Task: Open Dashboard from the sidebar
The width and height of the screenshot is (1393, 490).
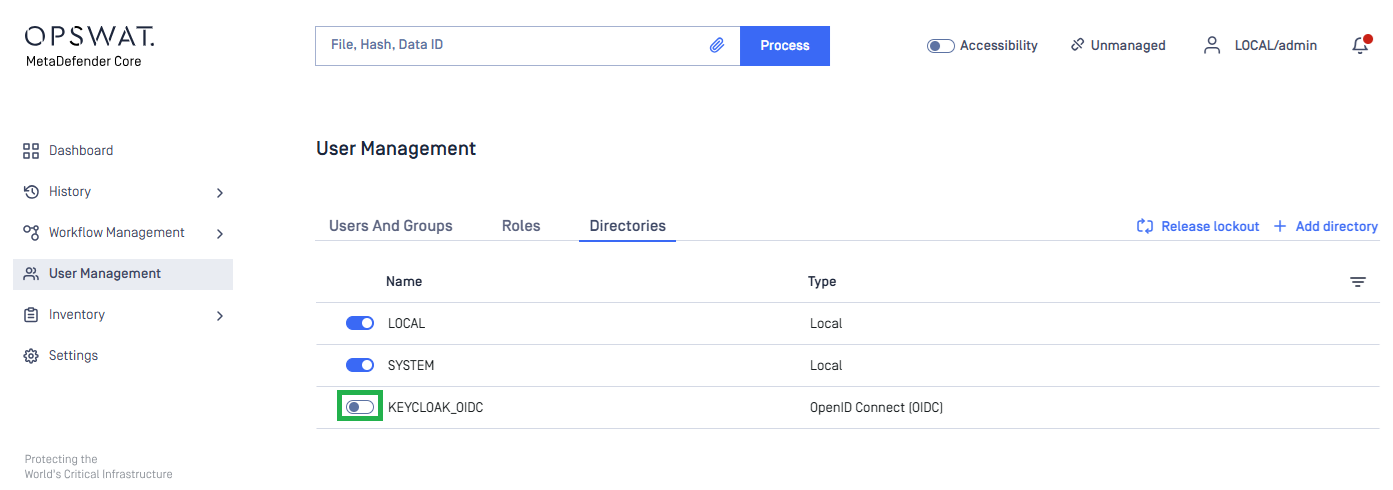Action: coord(81,151)
